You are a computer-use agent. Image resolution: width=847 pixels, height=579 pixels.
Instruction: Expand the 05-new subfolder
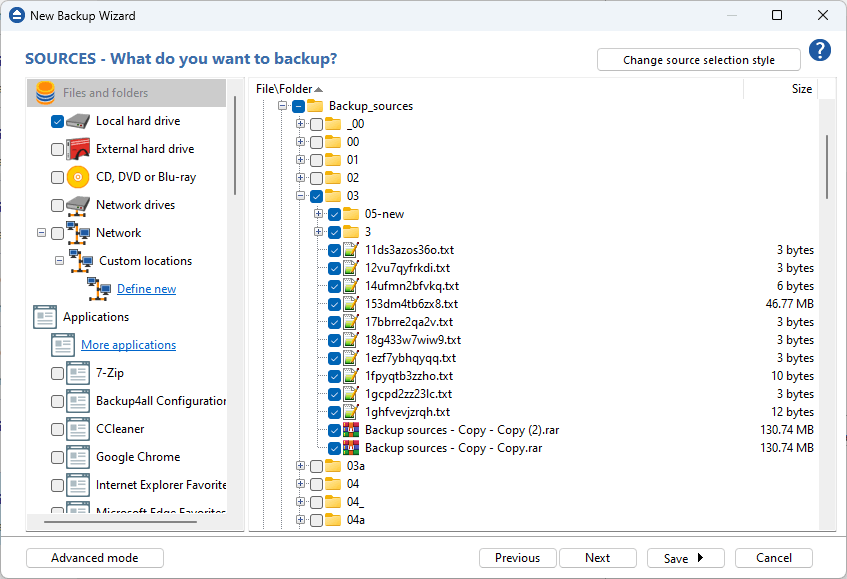tap(318, 214)
